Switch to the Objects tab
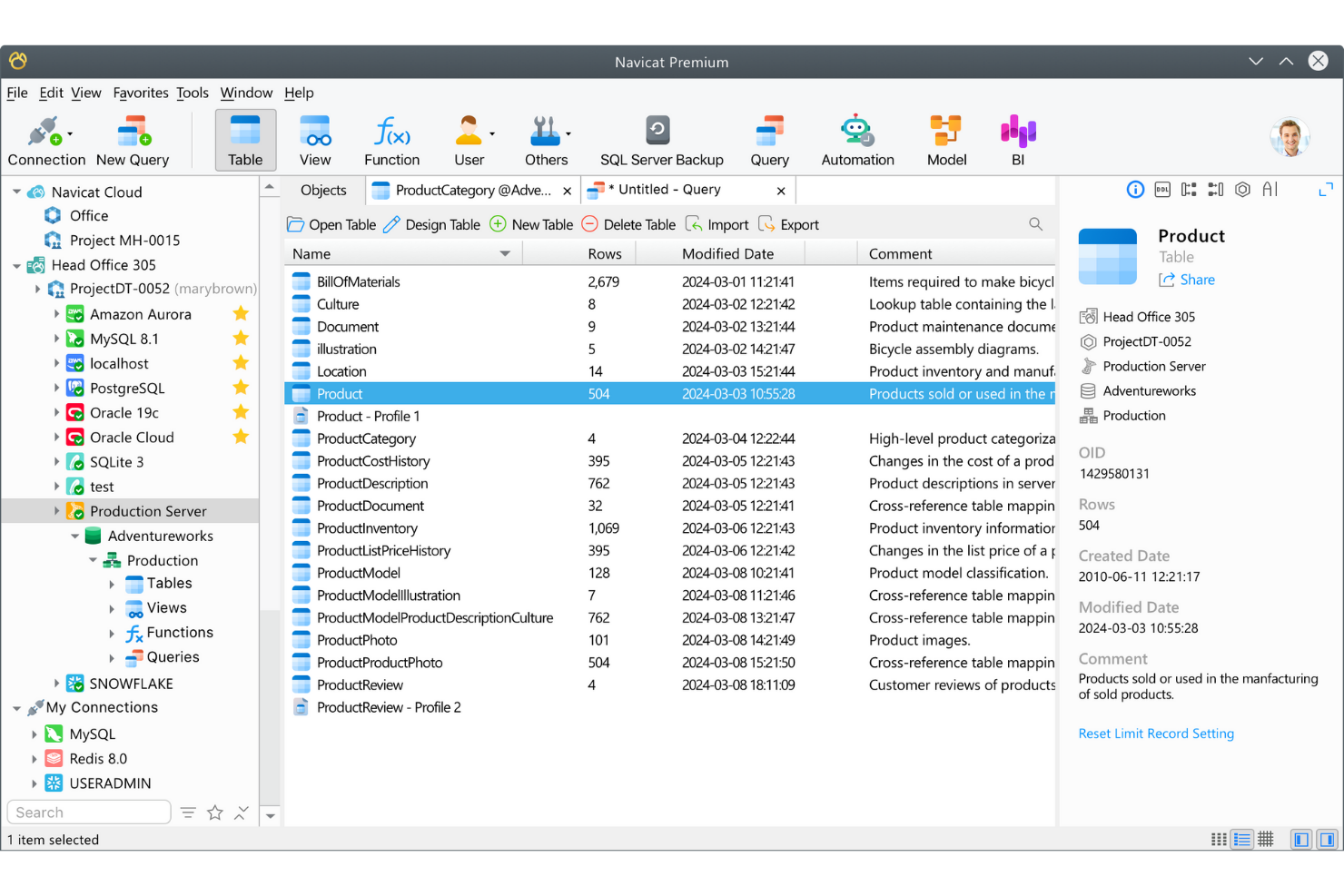Image resolution: width=1344 pixels, height=896 pixels. click(x=323, y=190)
